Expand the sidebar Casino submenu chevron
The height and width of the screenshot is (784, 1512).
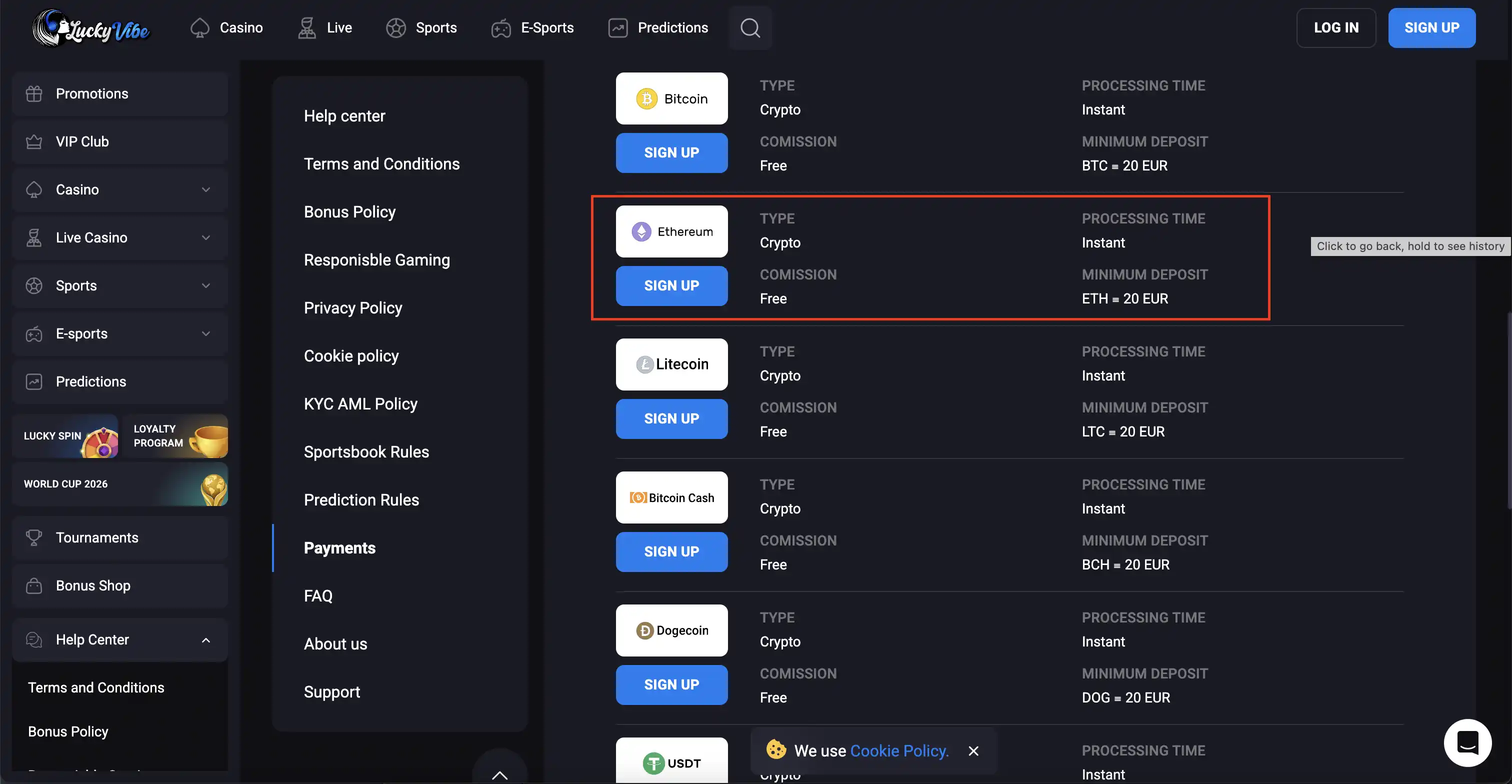pyautogui.click(x=206, y=189)
